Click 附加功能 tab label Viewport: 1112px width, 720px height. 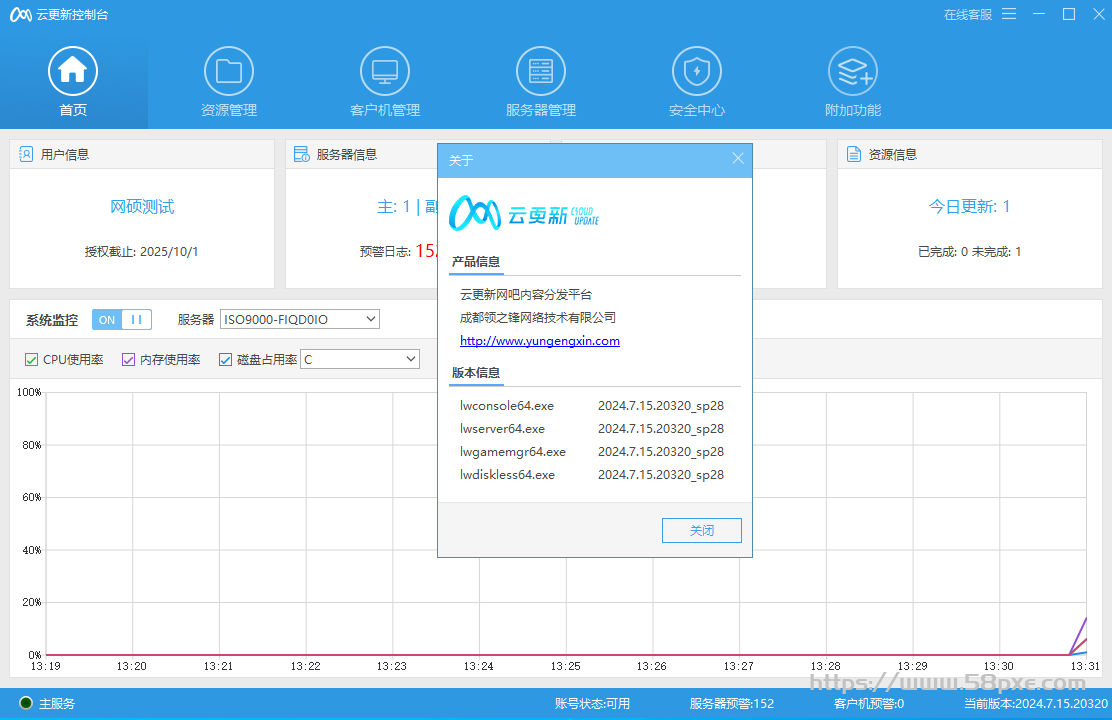[852, 110]
